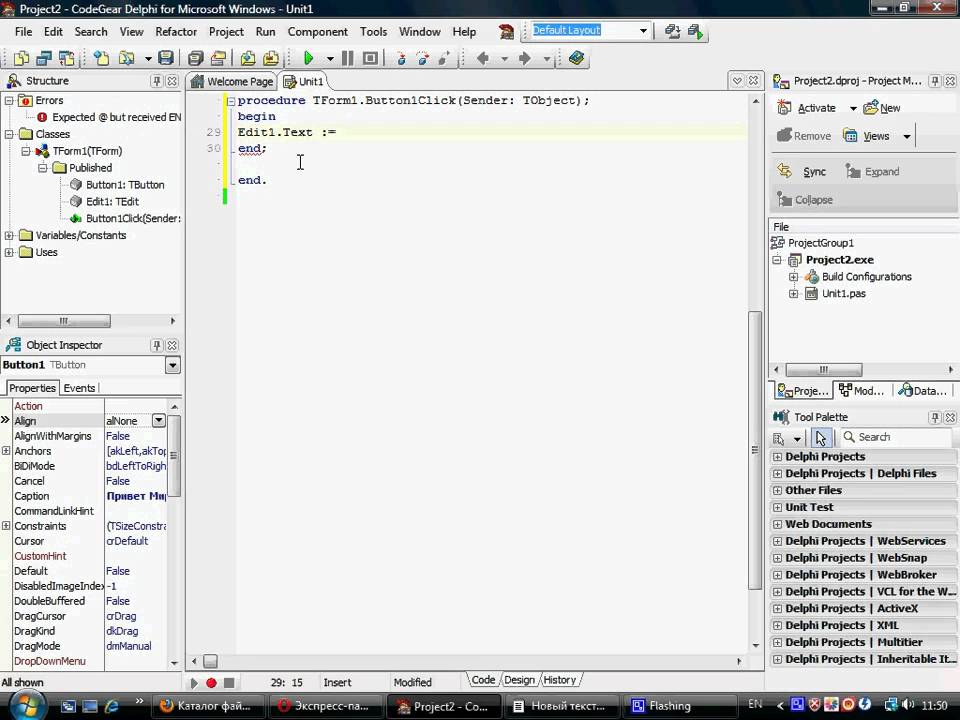Screen dimensions: 960x720
Task: Expand the Uses node in Structure
Action: point(9,252)
